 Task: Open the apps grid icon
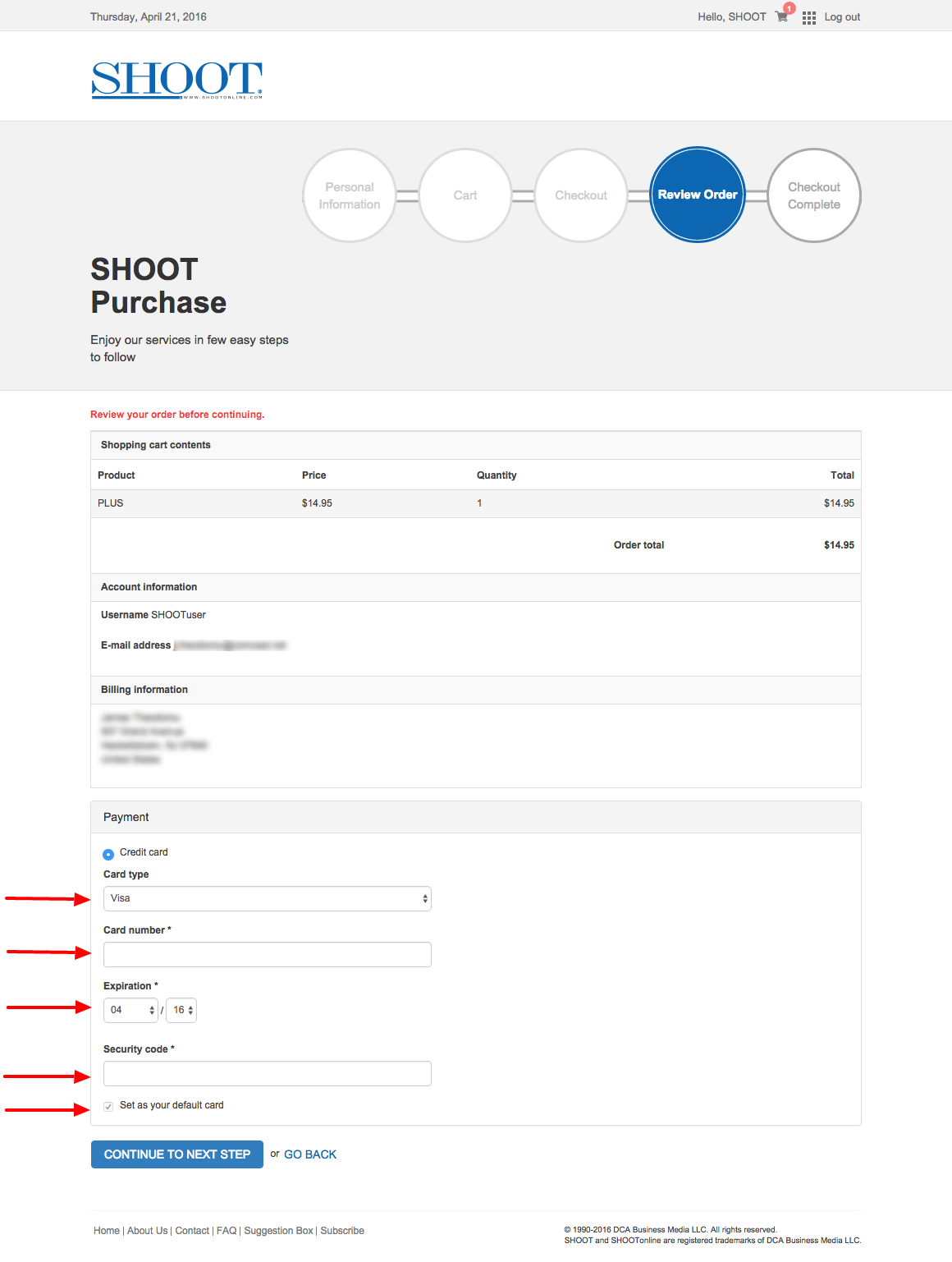click(809, 17)
